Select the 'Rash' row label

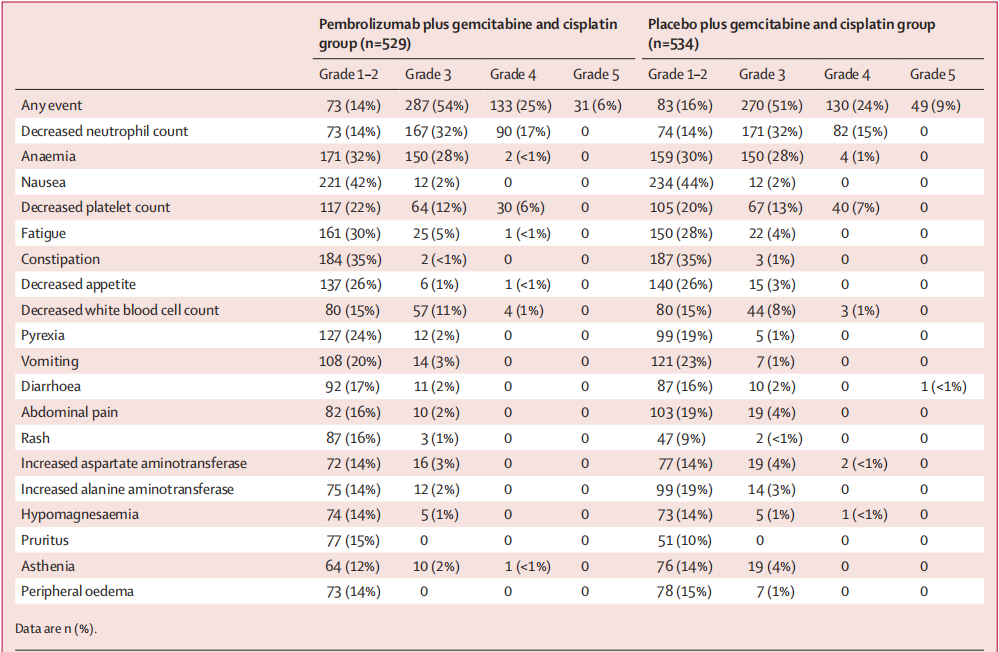pos(36,438)
